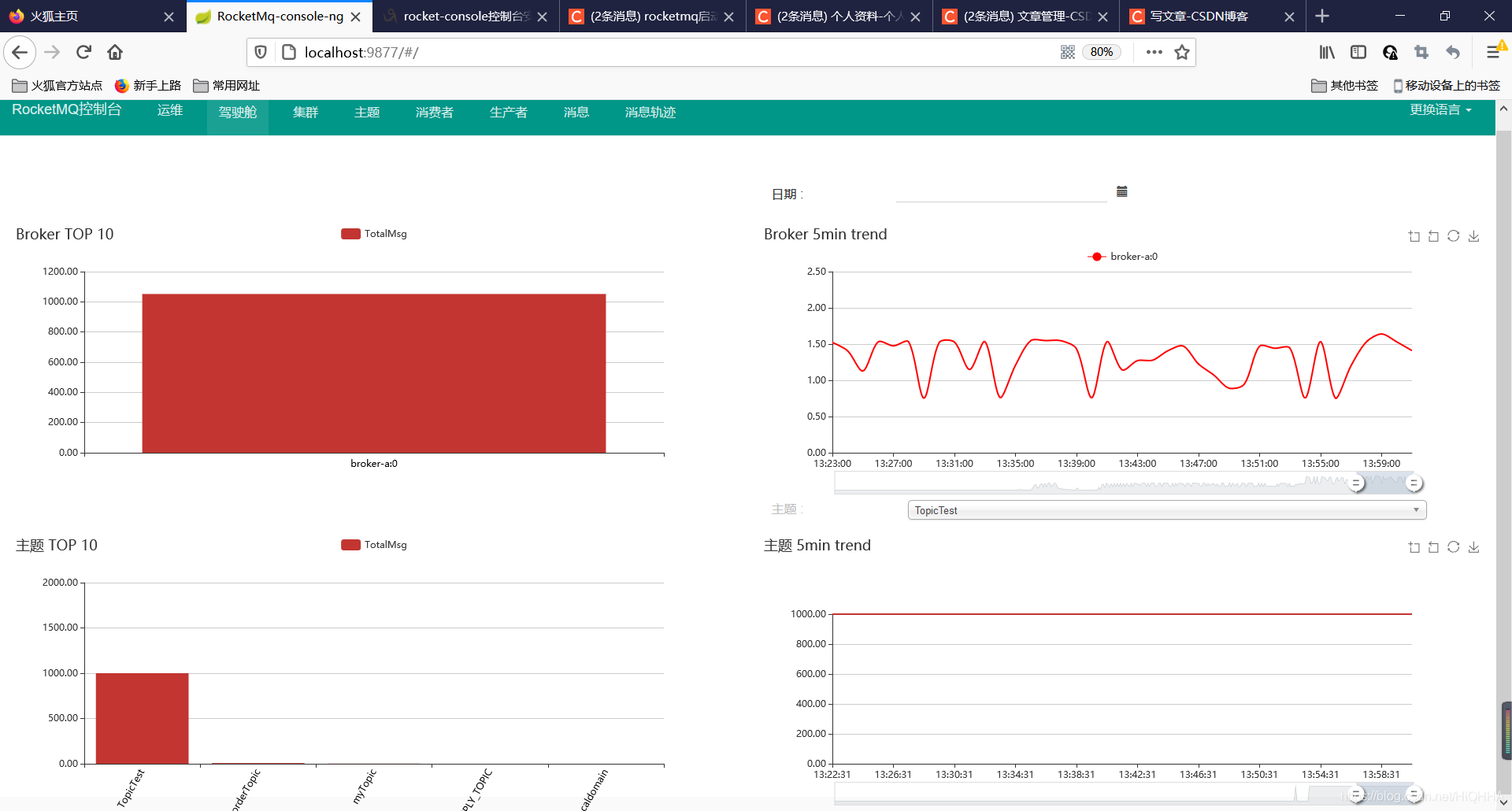This screenshot has height=811, width=1512.
Task: Open 移动设备上的书签 folder
Action: pyautogui.click(x=1446, y=85)
